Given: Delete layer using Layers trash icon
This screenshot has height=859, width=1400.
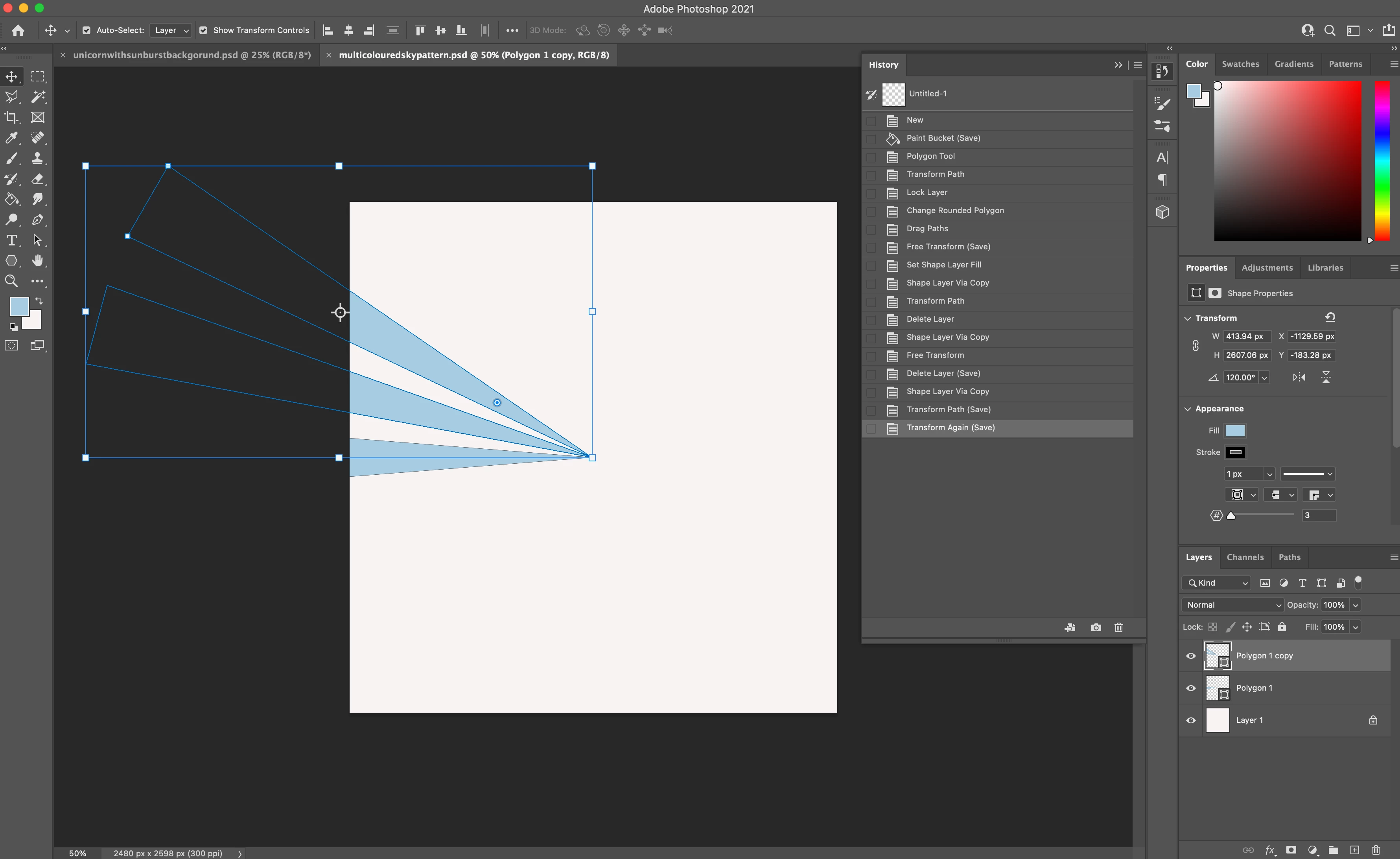Looking at the screenshot, I should coord(1376,850).
